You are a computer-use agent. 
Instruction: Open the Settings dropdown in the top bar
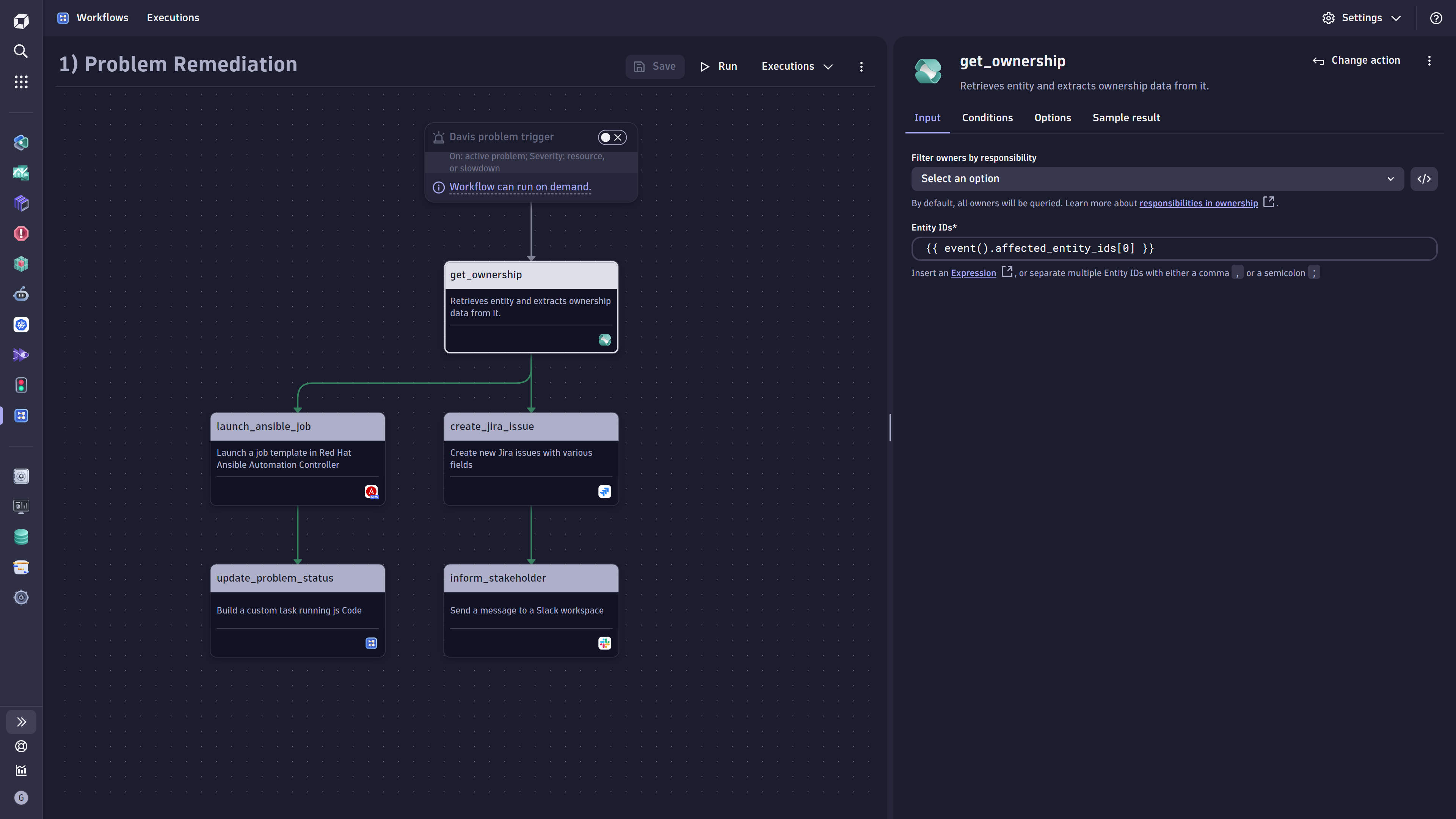tap(1362, 17)
